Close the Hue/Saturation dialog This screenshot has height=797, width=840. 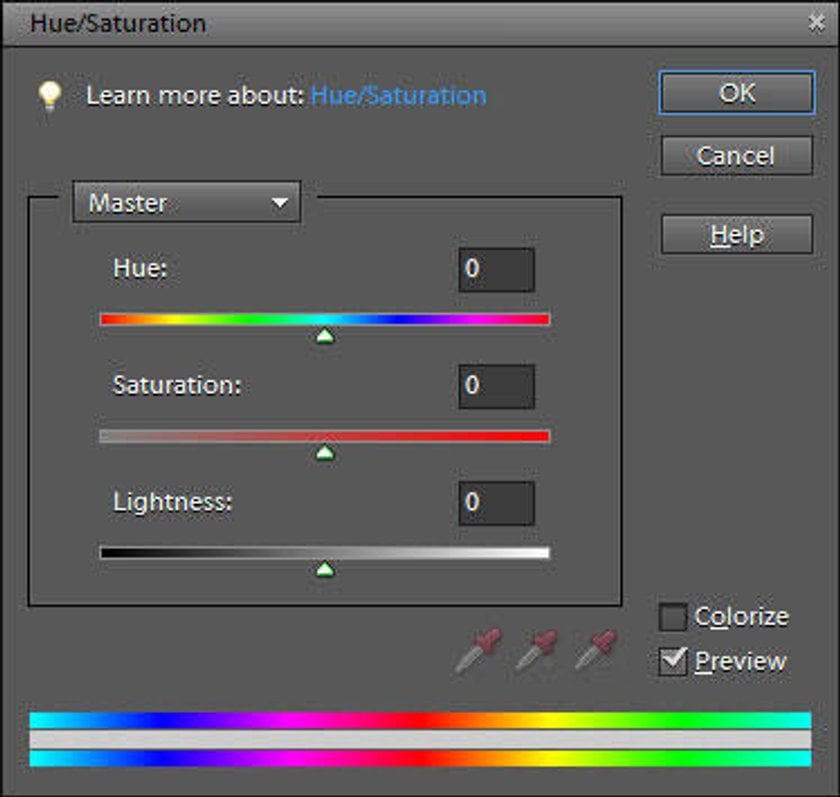pyautogui.click(x=816, y=23)
